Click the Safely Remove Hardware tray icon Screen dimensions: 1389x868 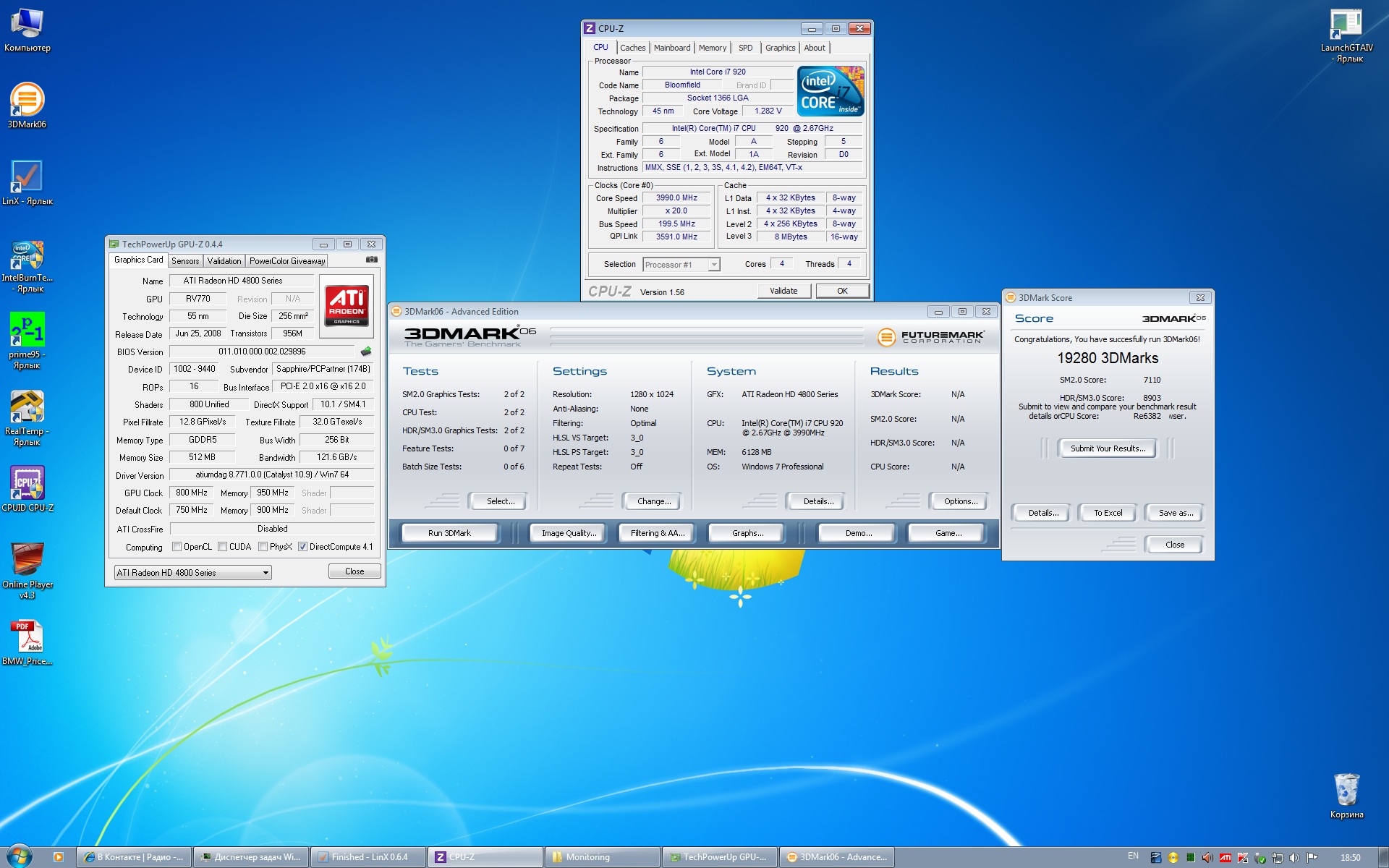click(1260, 858)
